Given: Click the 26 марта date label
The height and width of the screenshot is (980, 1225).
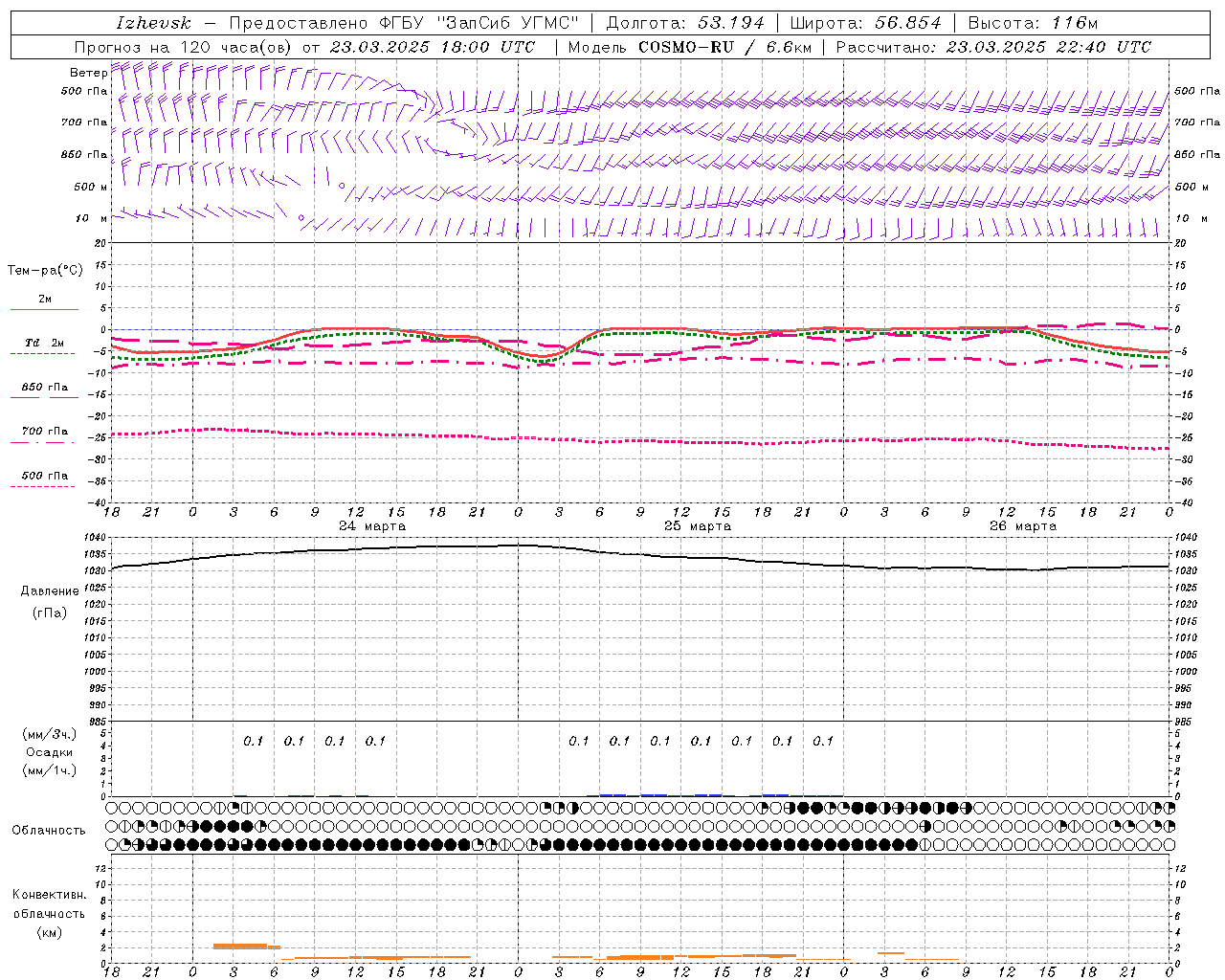Looking at the screenshot, I should pyautogui.click(x=1023, y=526).
